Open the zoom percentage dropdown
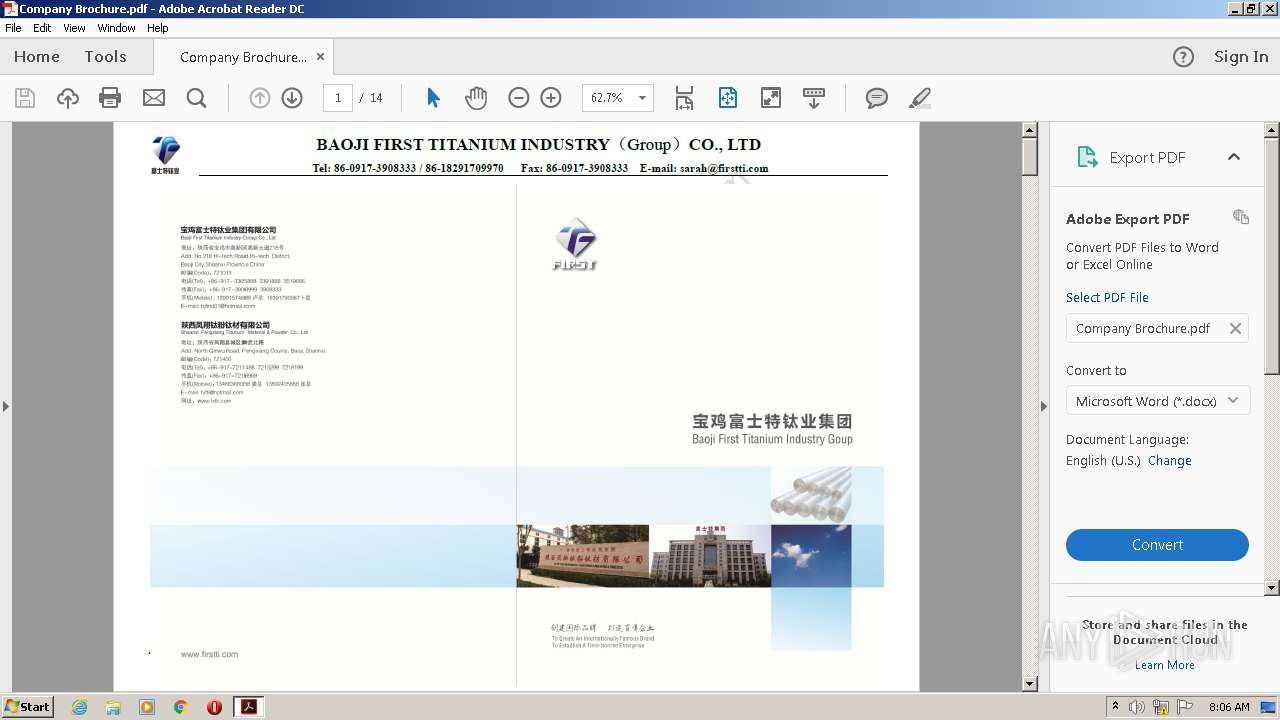 pyautogui.click(x=642, y=98)
